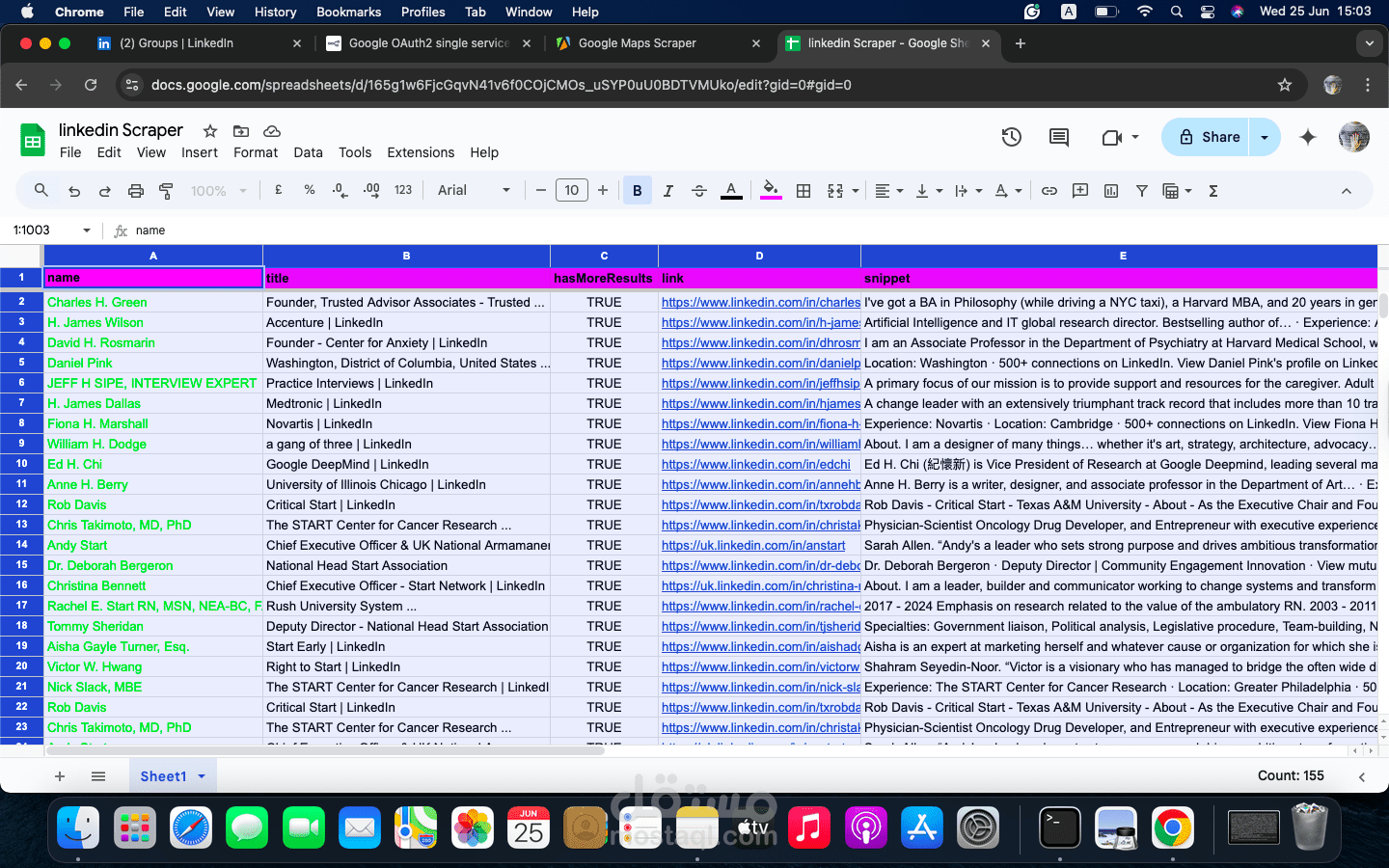Open text wrapping dropdown
1389x868 pixels.
(967, 191)
